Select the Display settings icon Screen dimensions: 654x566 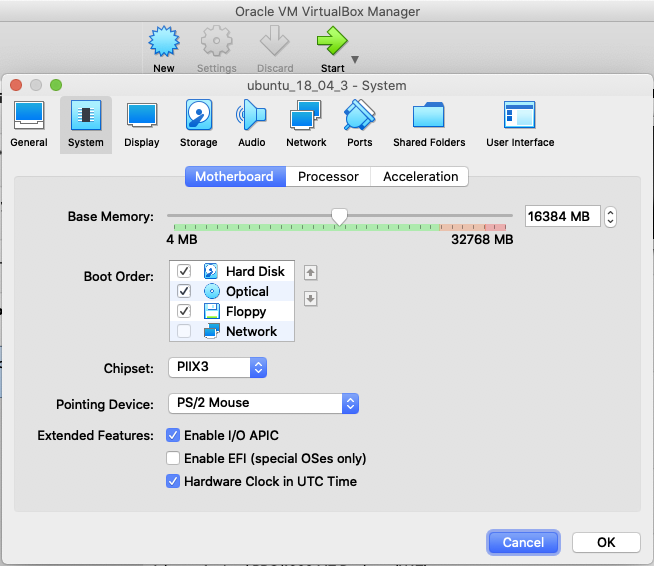pyautogui.click(x=142, y=123)
